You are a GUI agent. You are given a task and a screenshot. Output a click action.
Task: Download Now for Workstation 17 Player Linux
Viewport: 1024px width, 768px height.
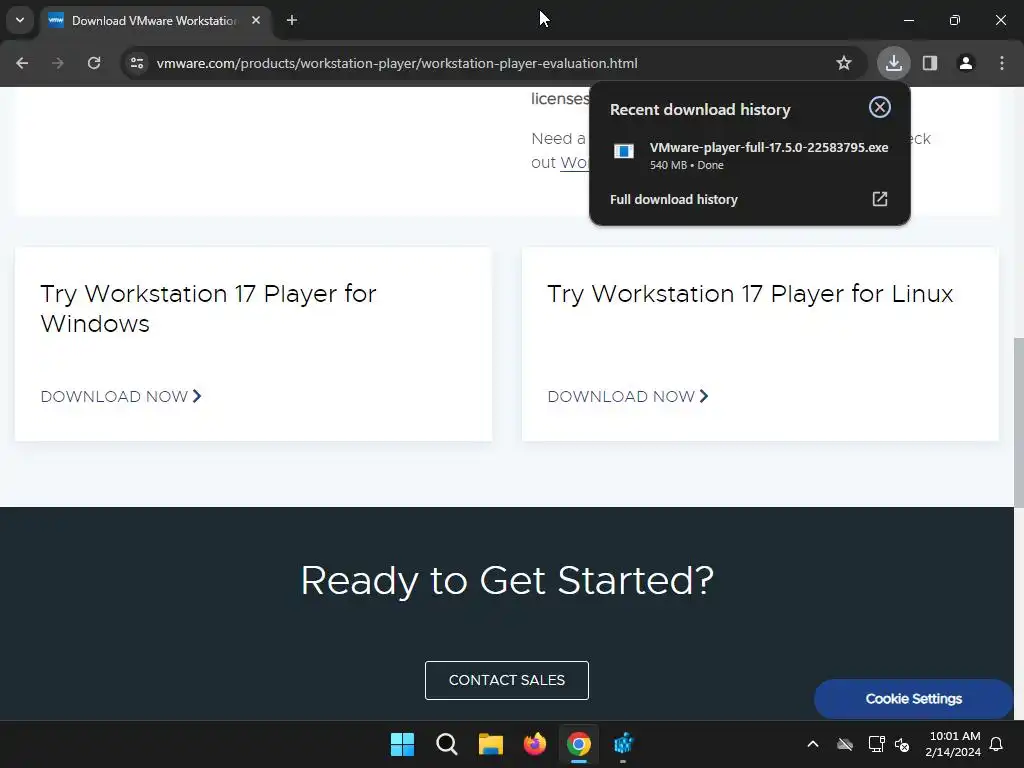(x=628, y=396)
